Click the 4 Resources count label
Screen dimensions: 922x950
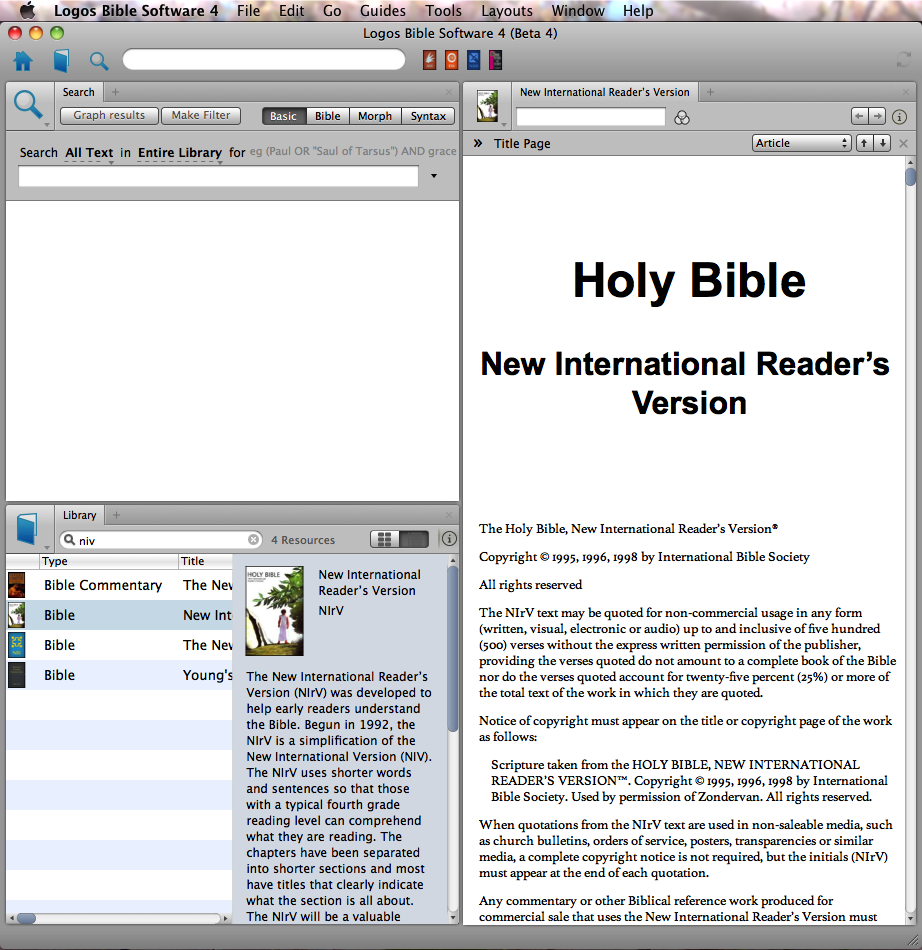click(303, 540)
